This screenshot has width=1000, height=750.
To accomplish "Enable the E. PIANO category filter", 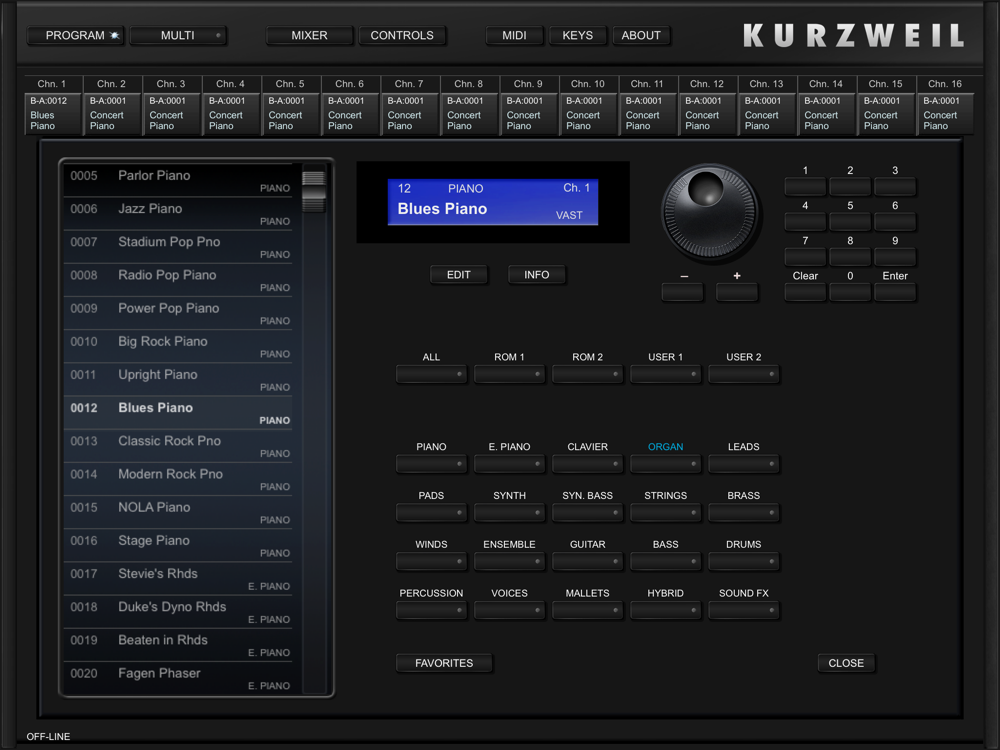I will 509,464.
